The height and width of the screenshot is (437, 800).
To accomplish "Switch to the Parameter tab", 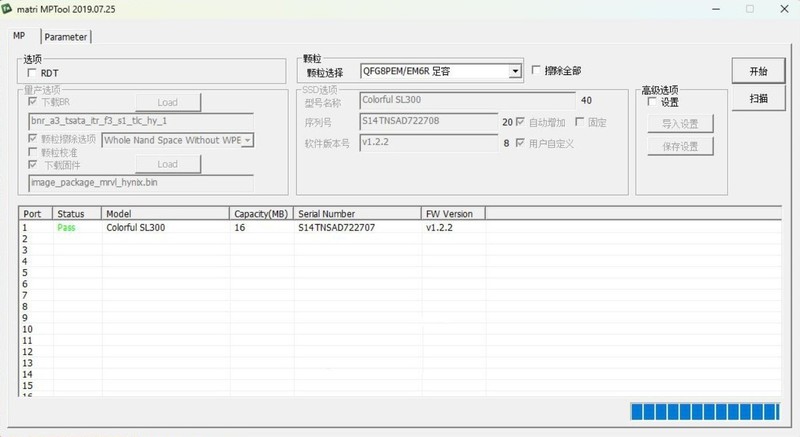I will coord(65,37).
